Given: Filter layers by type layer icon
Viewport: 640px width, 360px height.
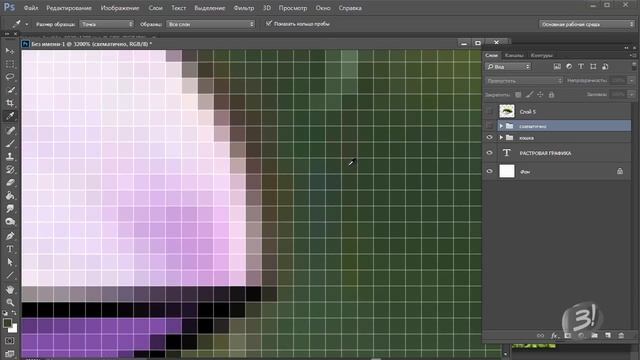Looking at the screenshot, I should [x=581, y=67].
